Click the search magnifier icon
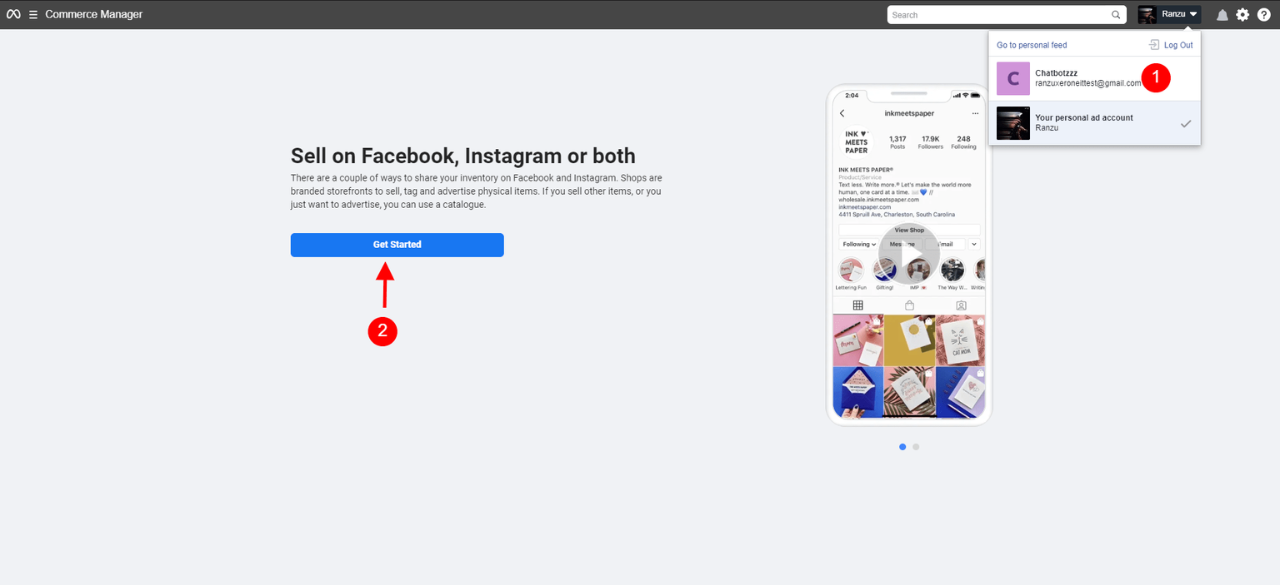 coord(1116,15)
